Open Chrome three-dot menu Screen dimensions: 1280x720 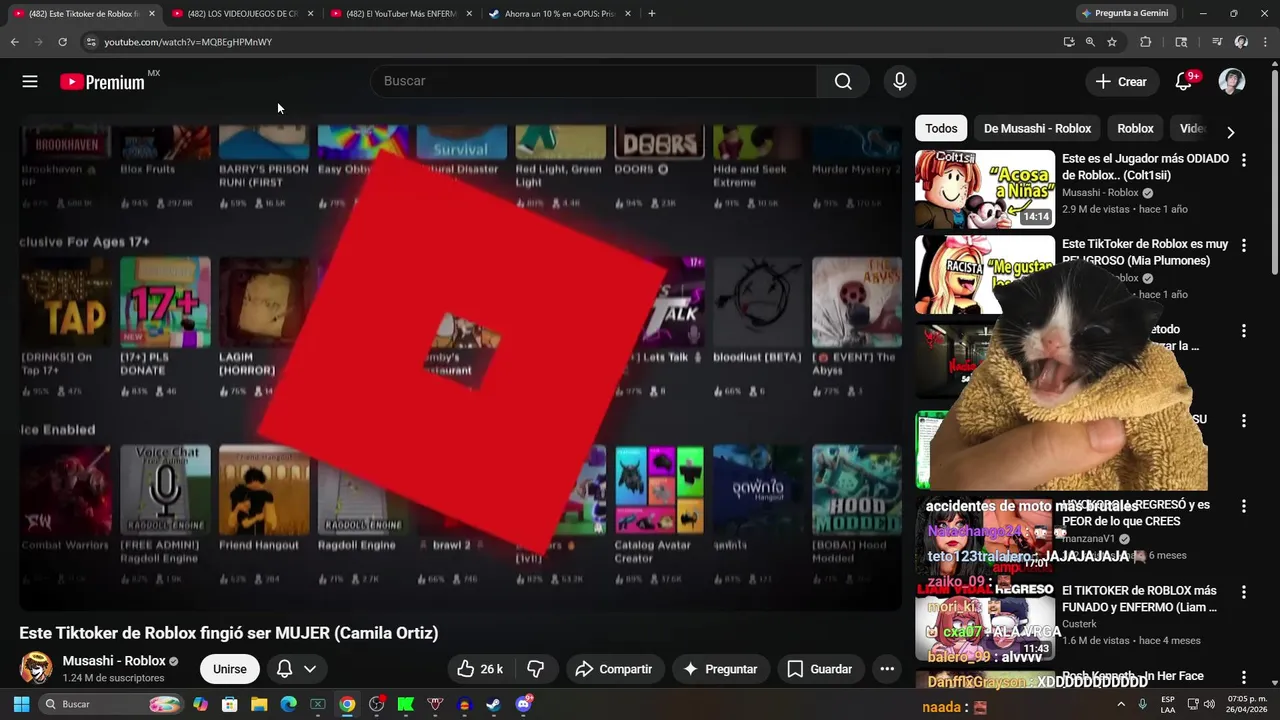[1265, 42]
